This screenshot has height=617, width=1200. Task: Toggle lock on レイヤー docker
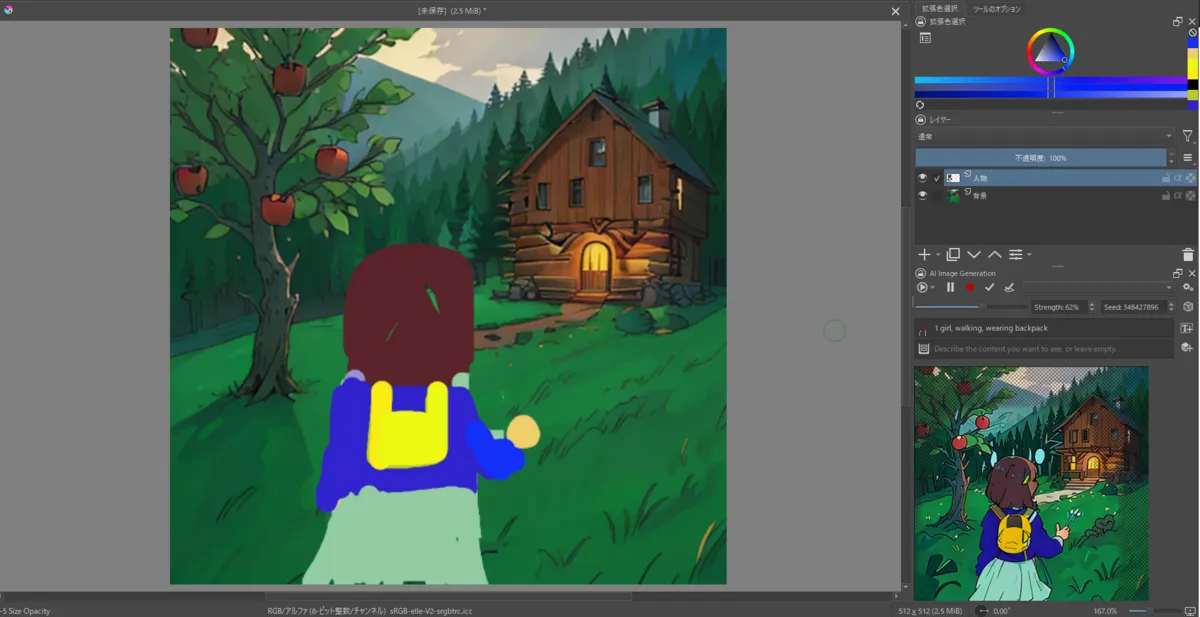pos(920,119)
